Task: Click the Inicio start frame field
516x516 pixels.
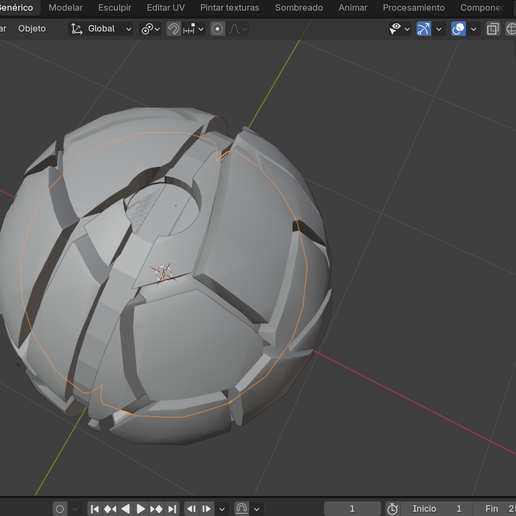Action: point(437,509)
